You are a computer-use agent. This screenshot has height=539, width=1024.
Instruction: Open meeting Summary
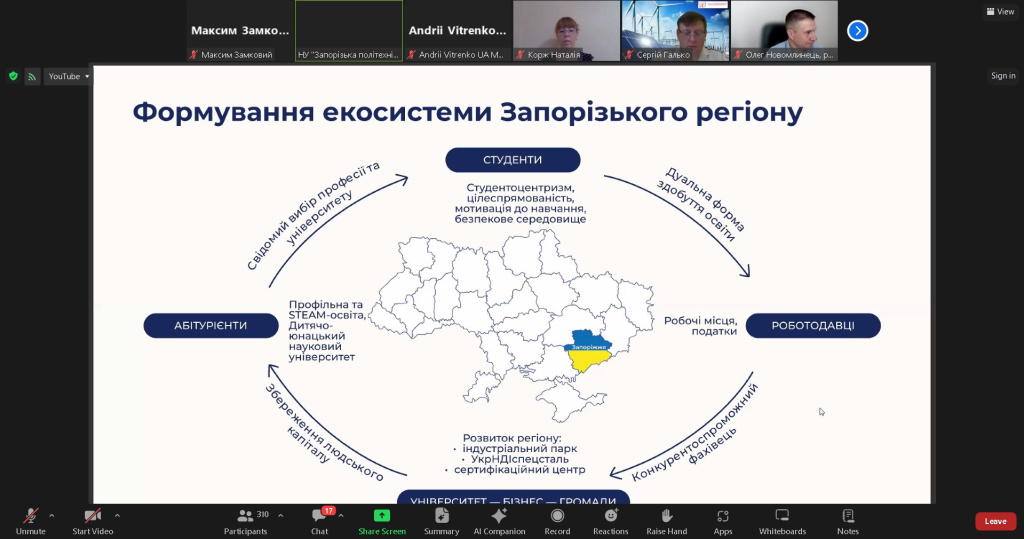[x=441, y=521]
